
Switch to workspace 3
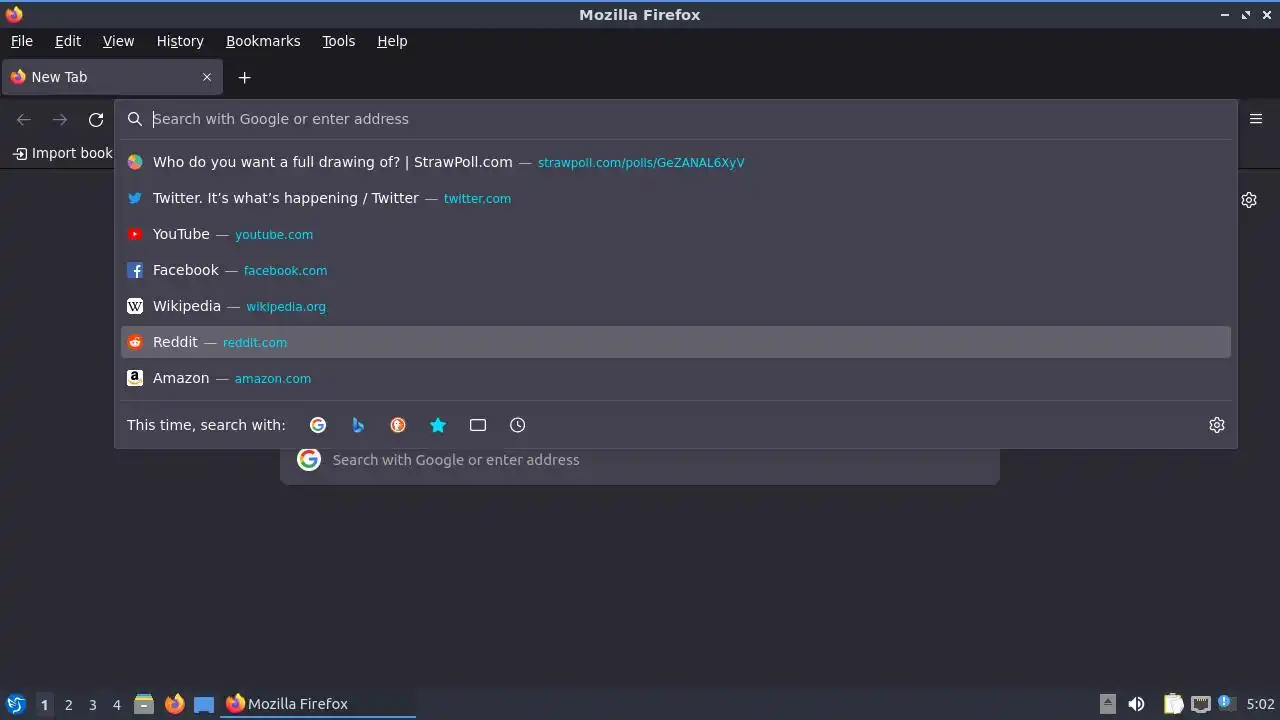[92, 704]
